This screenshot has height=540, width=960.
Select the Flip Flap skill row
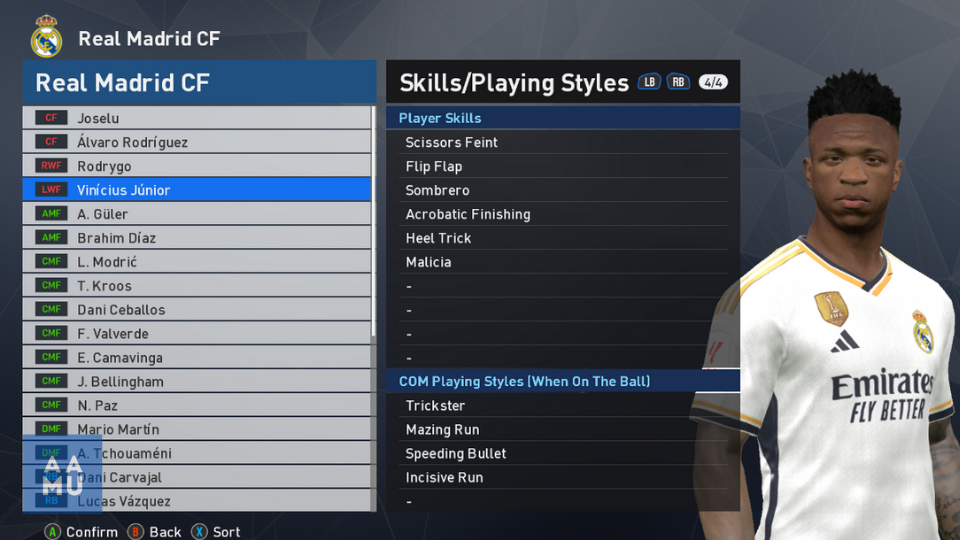pos(563,166)
